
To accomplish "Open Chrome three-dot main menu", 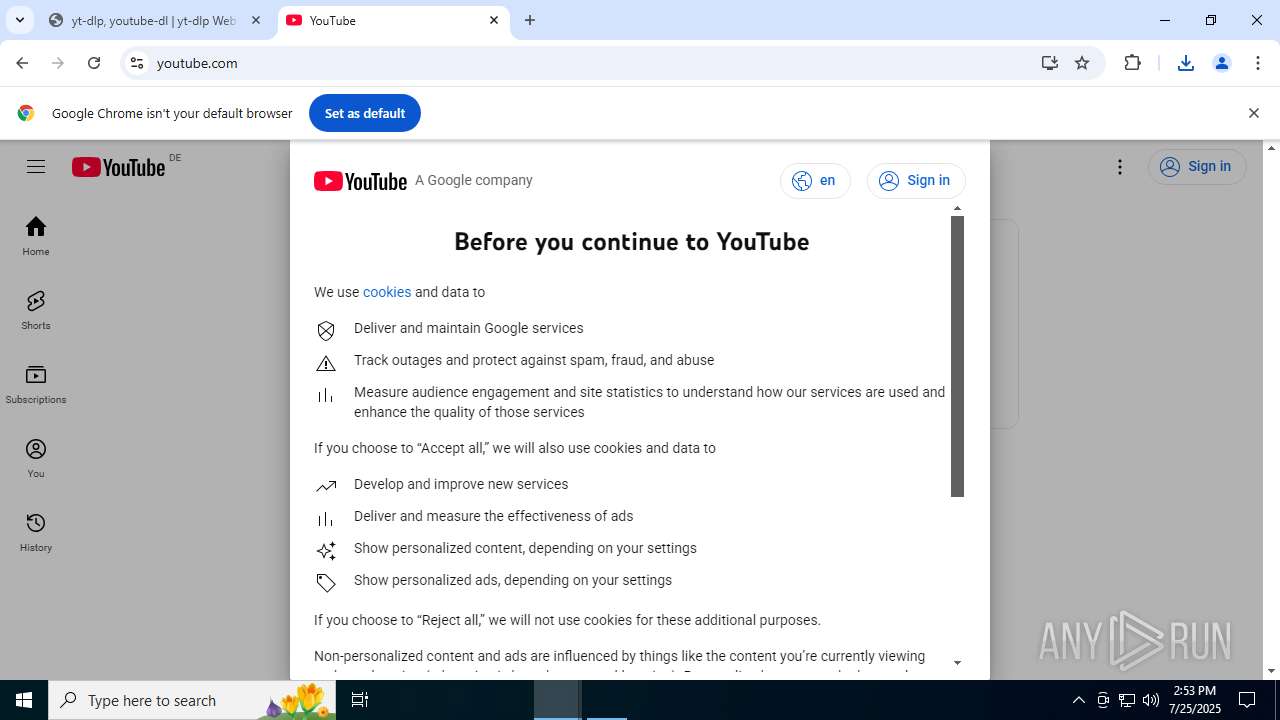I will click(1257, 63).
